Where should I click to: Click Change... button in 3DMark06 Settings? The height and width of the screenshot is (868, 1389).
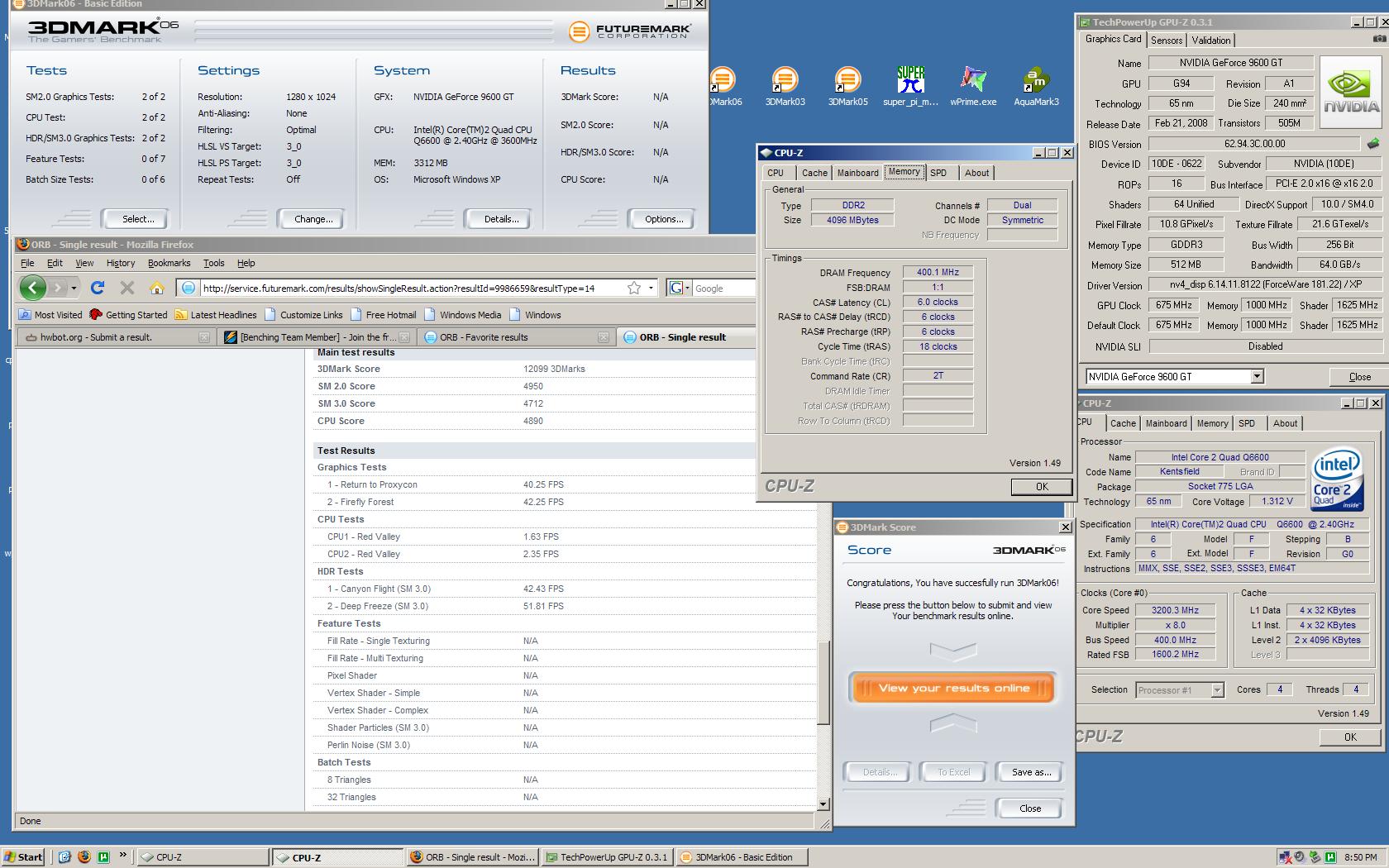tap(313, 219)
